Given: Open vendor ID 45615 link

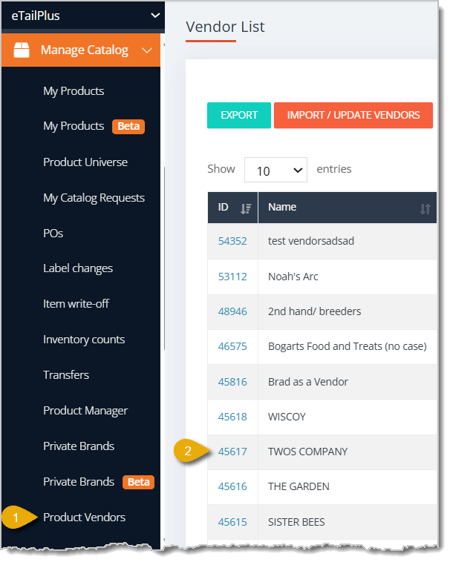Looking at the screenshot, I should 233,522.
